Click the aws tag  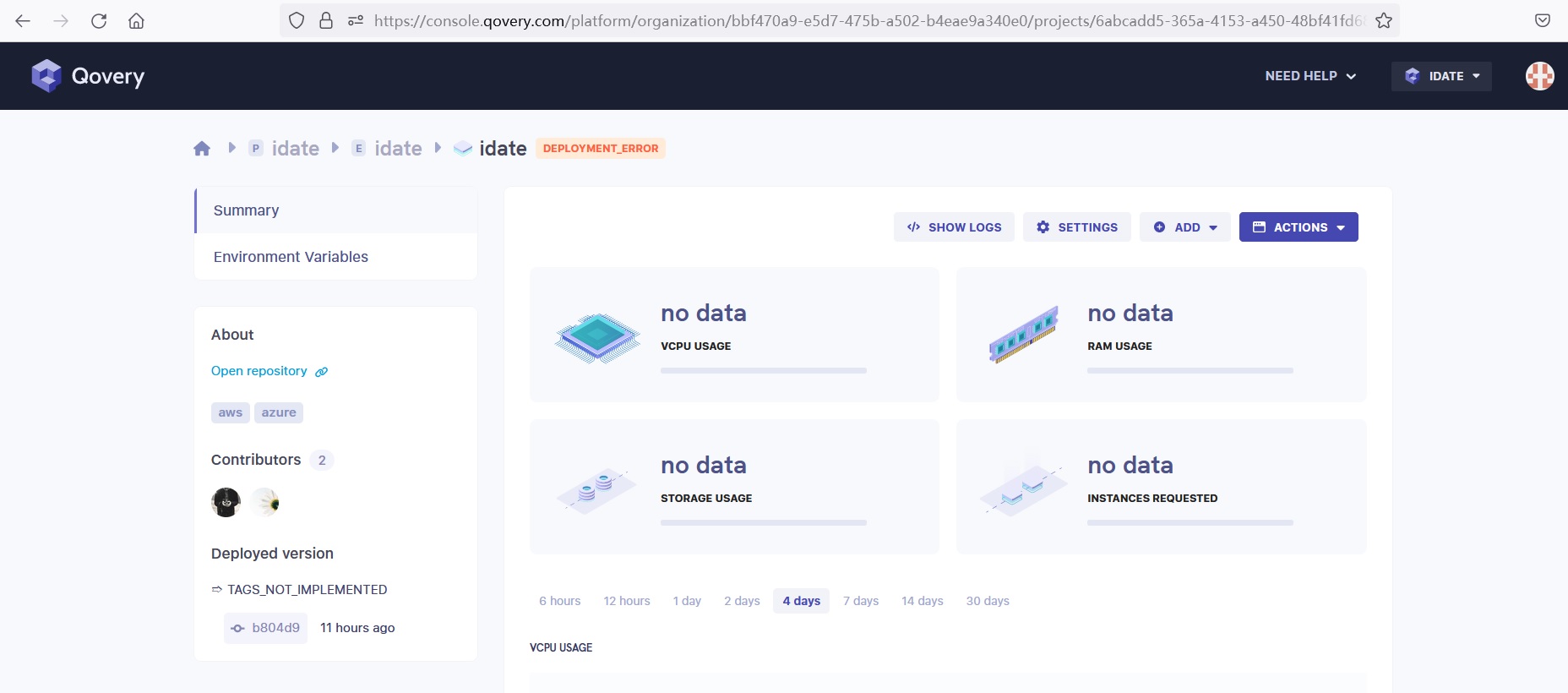pyautogui.click(x=231, y=412)
